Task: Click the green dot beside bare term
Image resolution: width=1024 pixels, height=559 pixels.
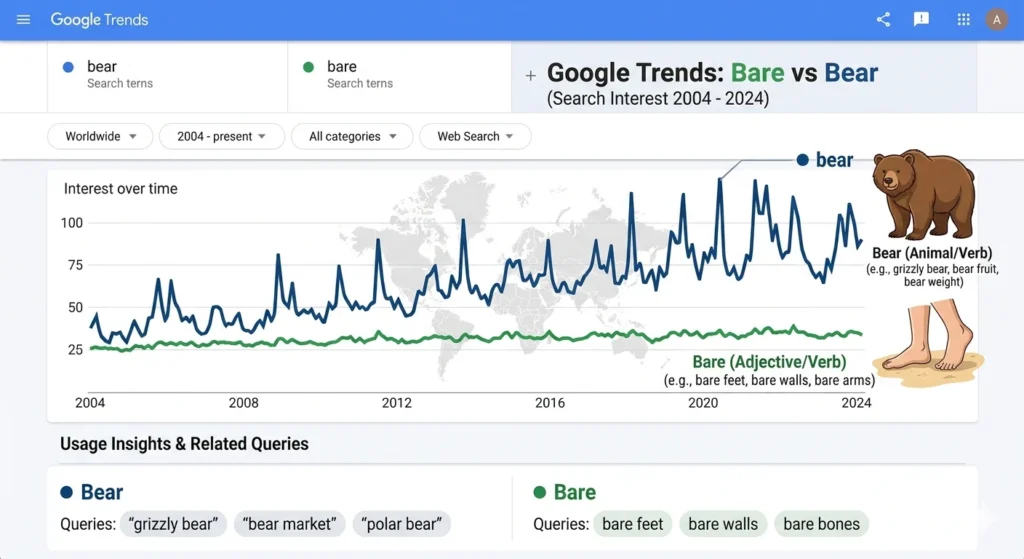Action: tap(308, 67)
